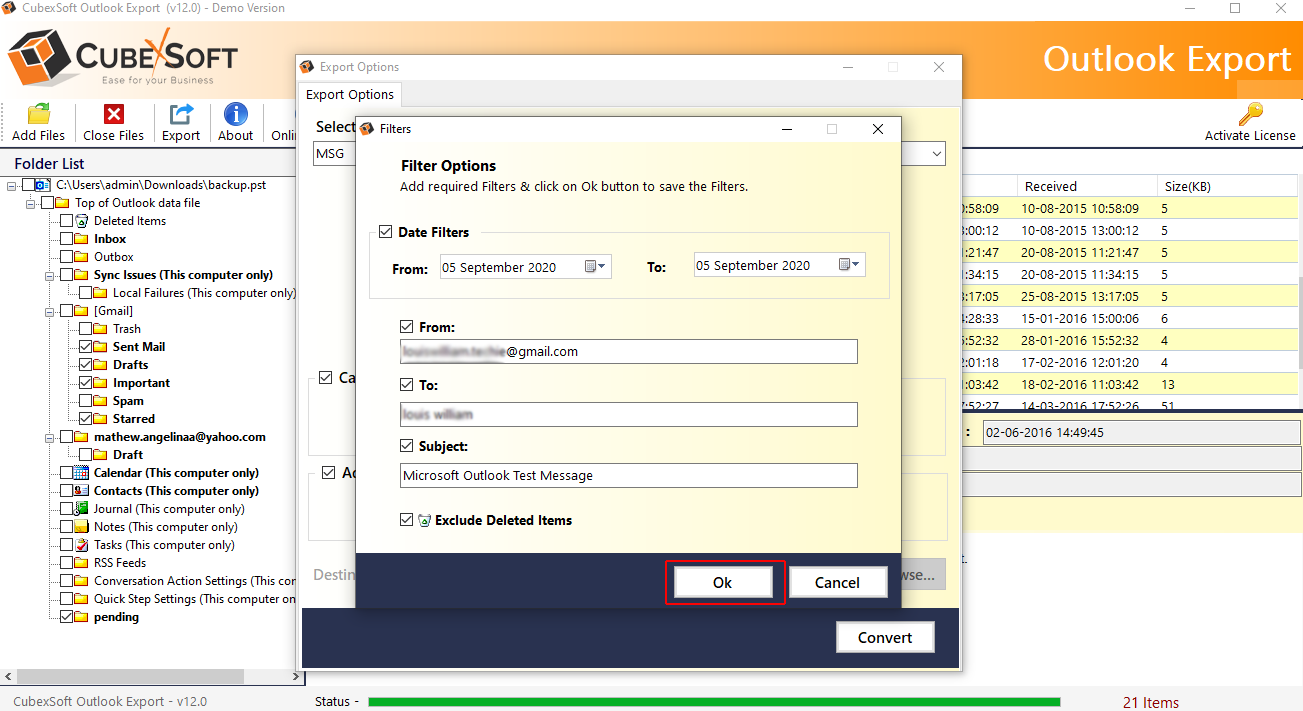Select the Tasks (This computer only) folder

tap(164, 545)
